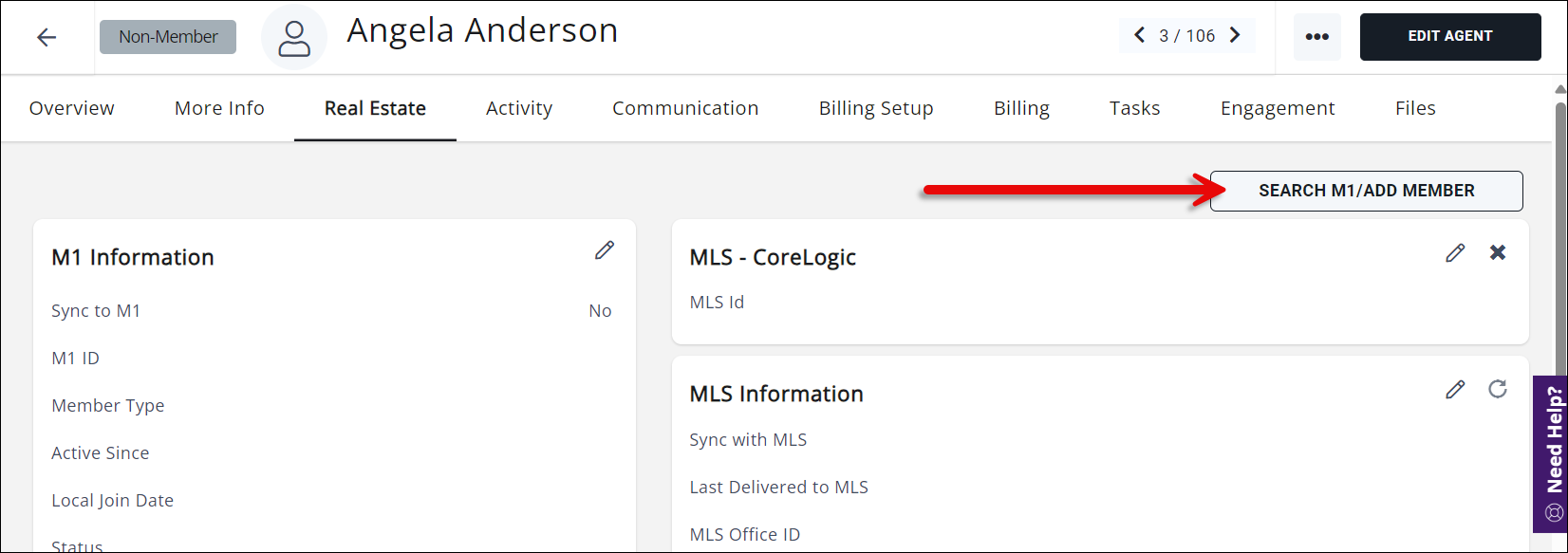Go to previous agent record arrow

pos(1139,36)
